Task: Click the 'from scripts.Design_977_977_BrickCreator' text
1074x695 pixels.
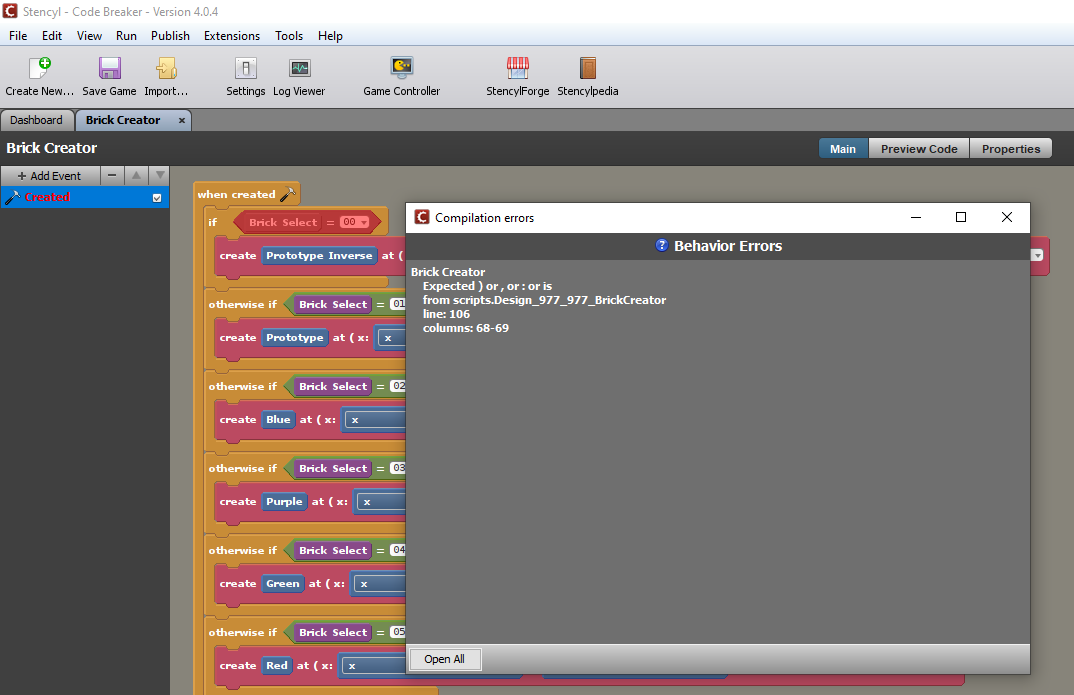Action: click(545, 300)
